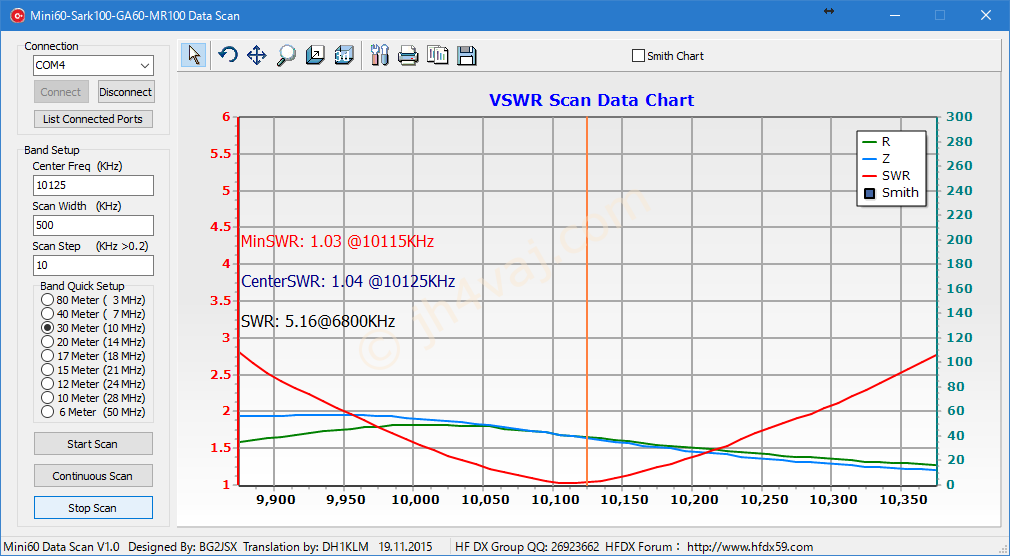Toggle the 3D view icon
The height and width of the screenshot is (556, 1010).
tap(345, 55)
